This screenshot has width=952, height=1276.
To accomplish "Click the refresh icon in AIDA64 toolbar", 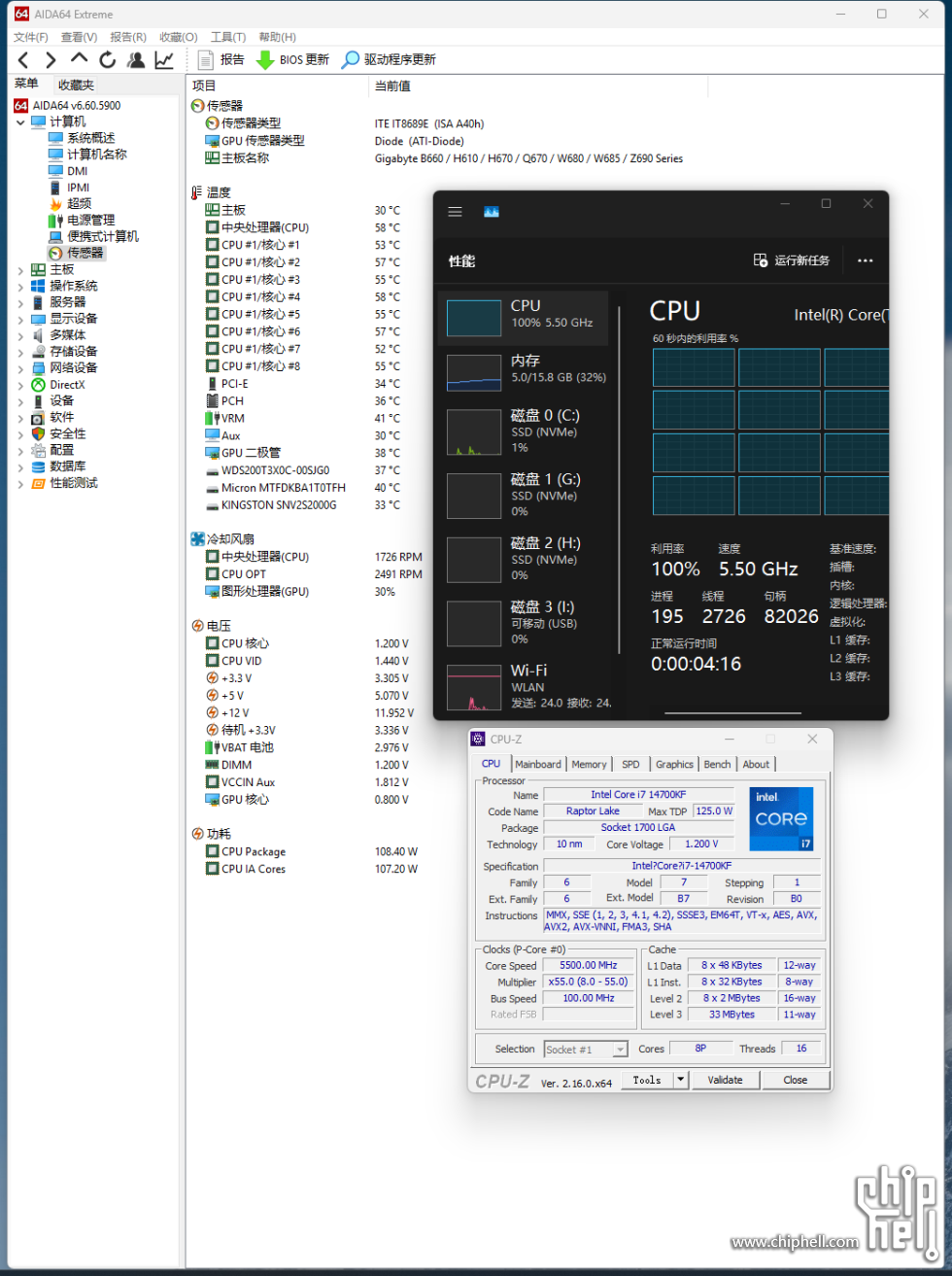I will point(108,60).
